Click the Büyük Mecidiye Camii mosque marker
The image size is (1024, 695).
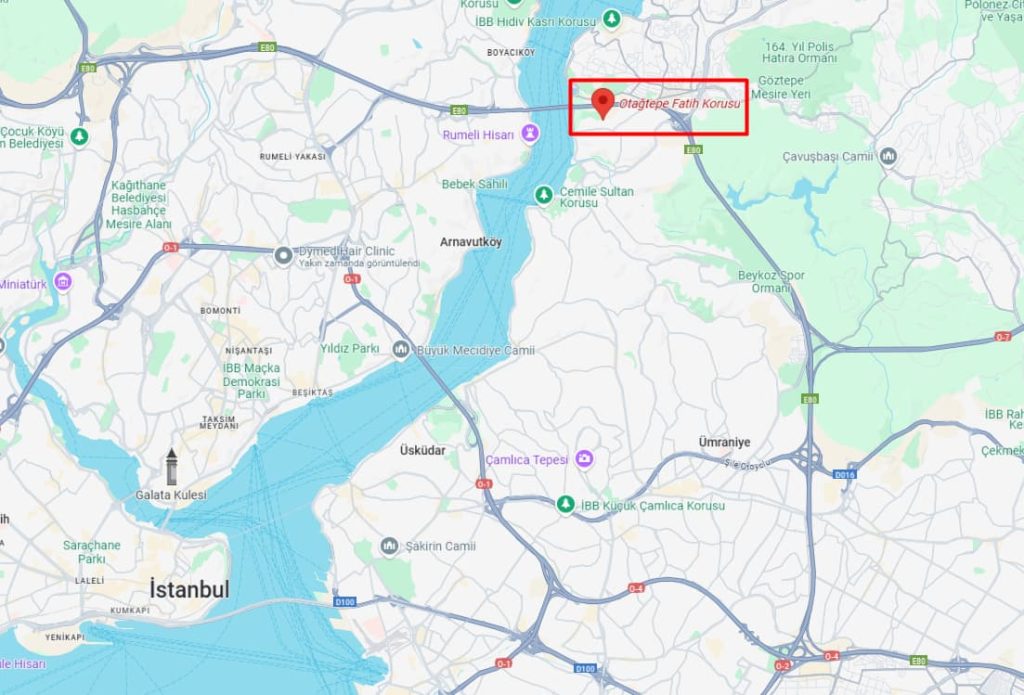tap(401, 349)
